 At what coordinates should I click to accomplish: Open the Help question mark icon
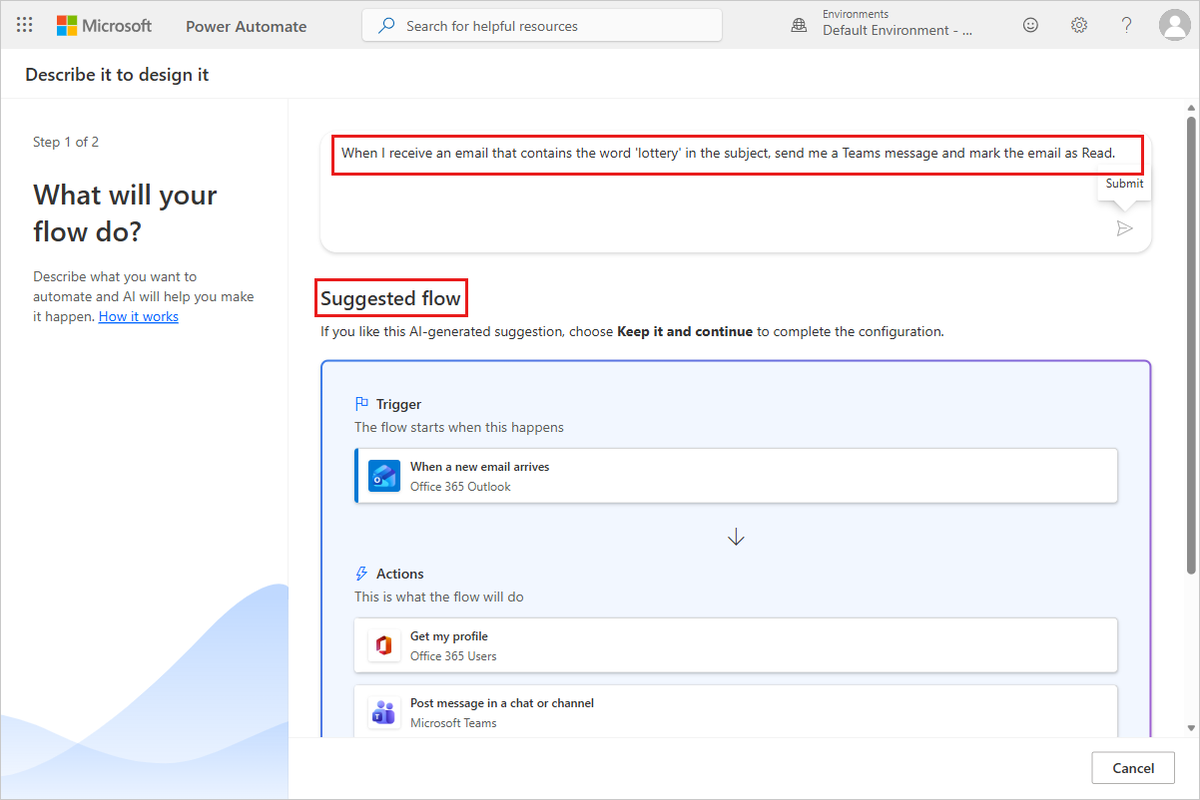(x=1126, y=26)
